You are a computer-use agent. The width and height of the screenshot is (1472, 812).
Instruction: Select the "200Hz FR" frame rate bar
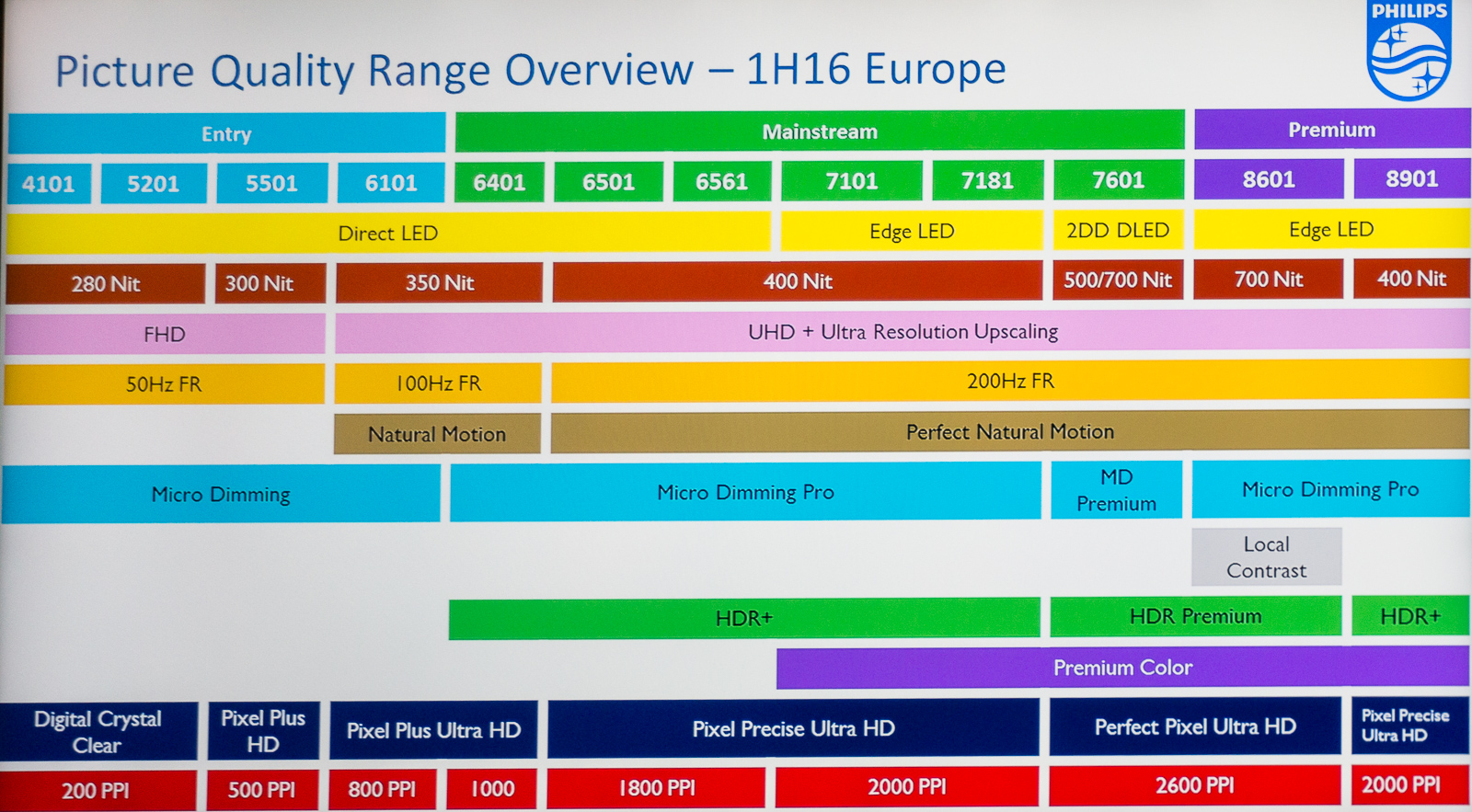(1010, 381)
